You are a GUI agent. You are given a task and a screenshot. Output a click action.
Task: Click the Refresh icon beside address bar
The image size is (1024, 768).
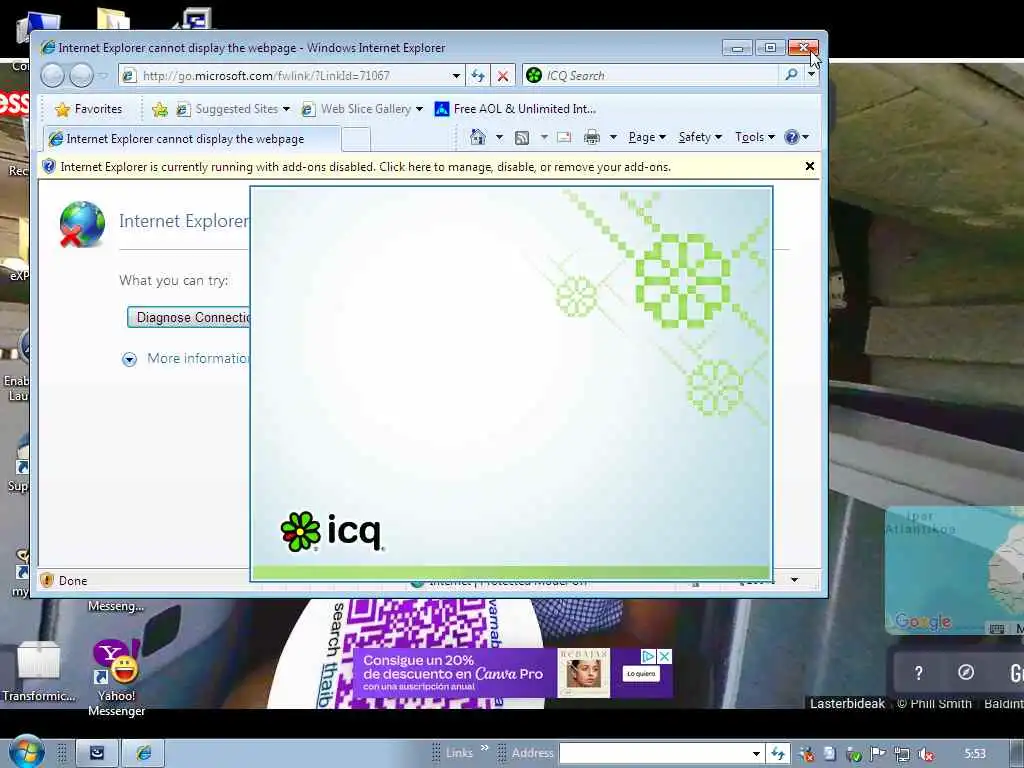[478, 76]
